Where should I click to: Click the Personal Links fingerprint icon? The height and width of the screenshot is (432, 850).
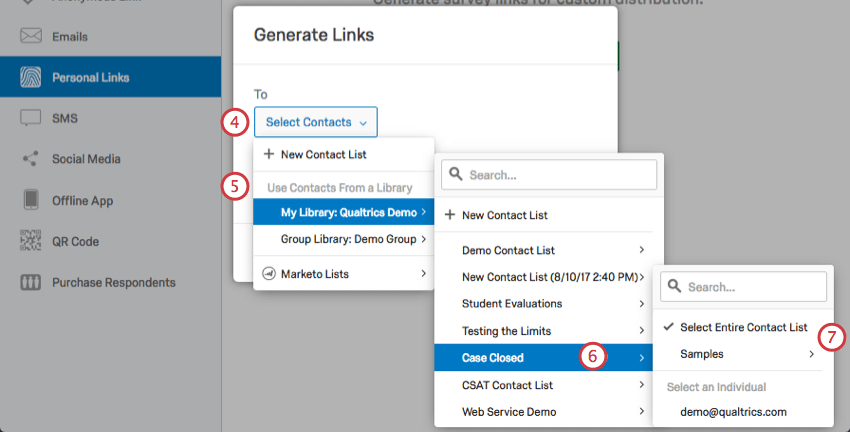tap(31, 77)
